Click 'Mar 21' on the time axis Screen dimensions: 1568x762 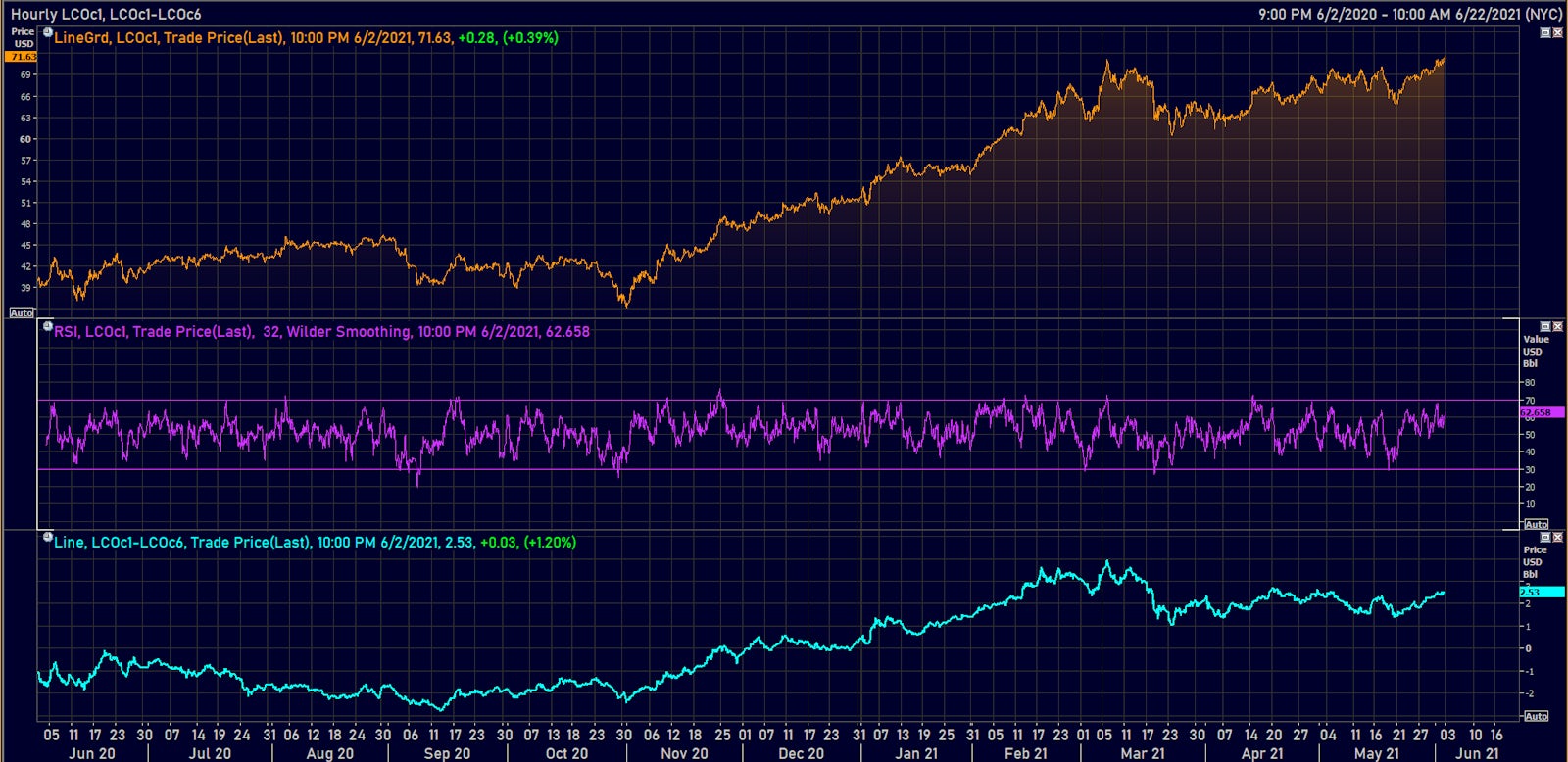1143,753
